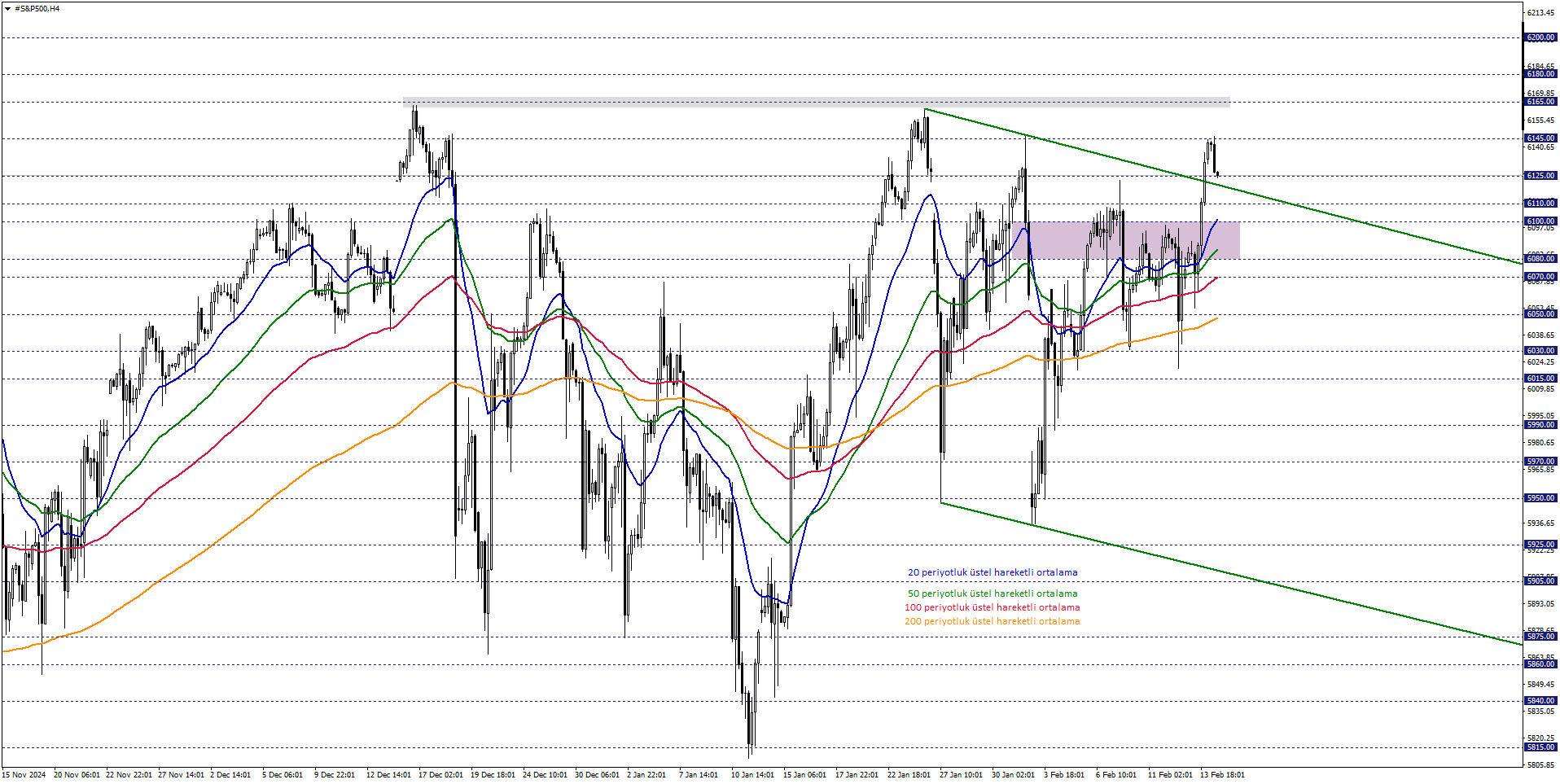Screen dimensions: 1560x784
Task: Click the 2 Dec 14:01 time label
Action: tap(230, 774)
